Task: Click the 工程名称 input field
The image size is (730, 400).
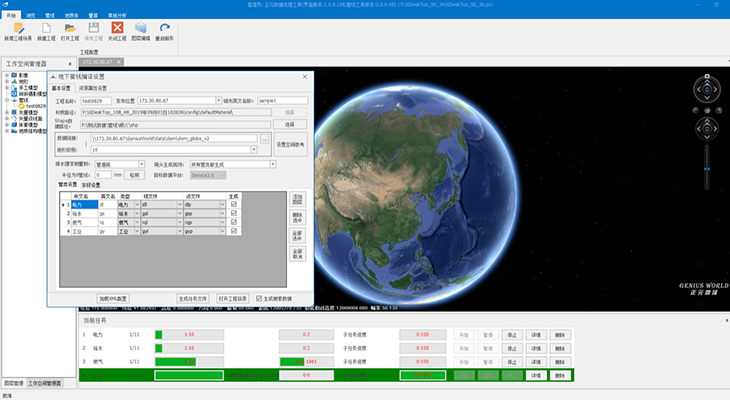Action: coord(95,101)
